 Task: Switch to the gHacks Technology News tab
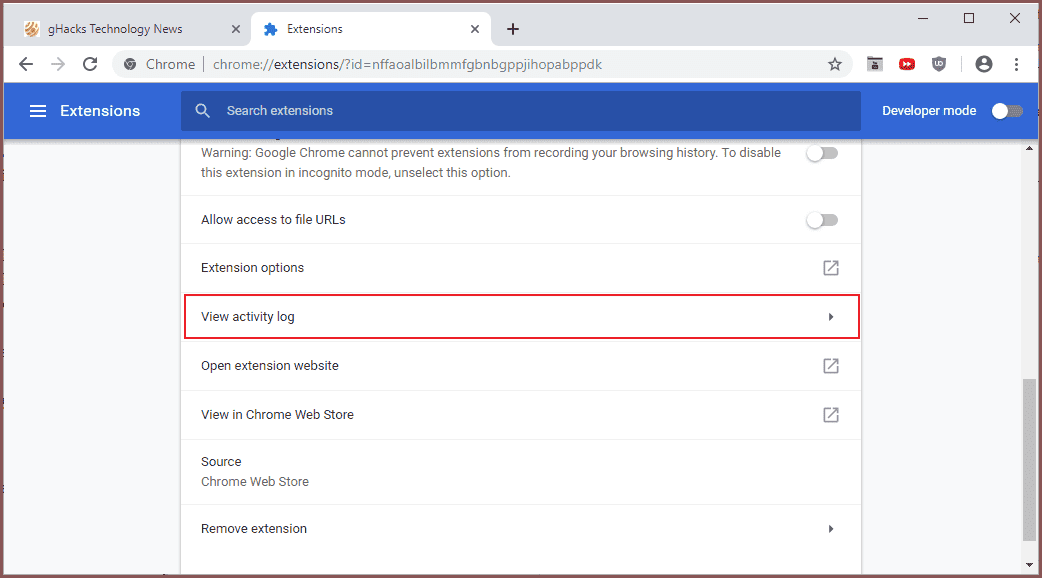(116, 29)
